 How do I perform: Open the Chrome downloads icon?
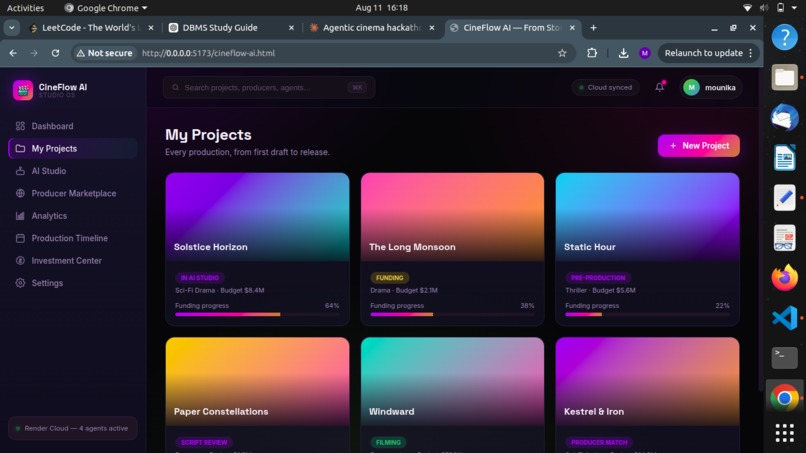coord(623,53)
